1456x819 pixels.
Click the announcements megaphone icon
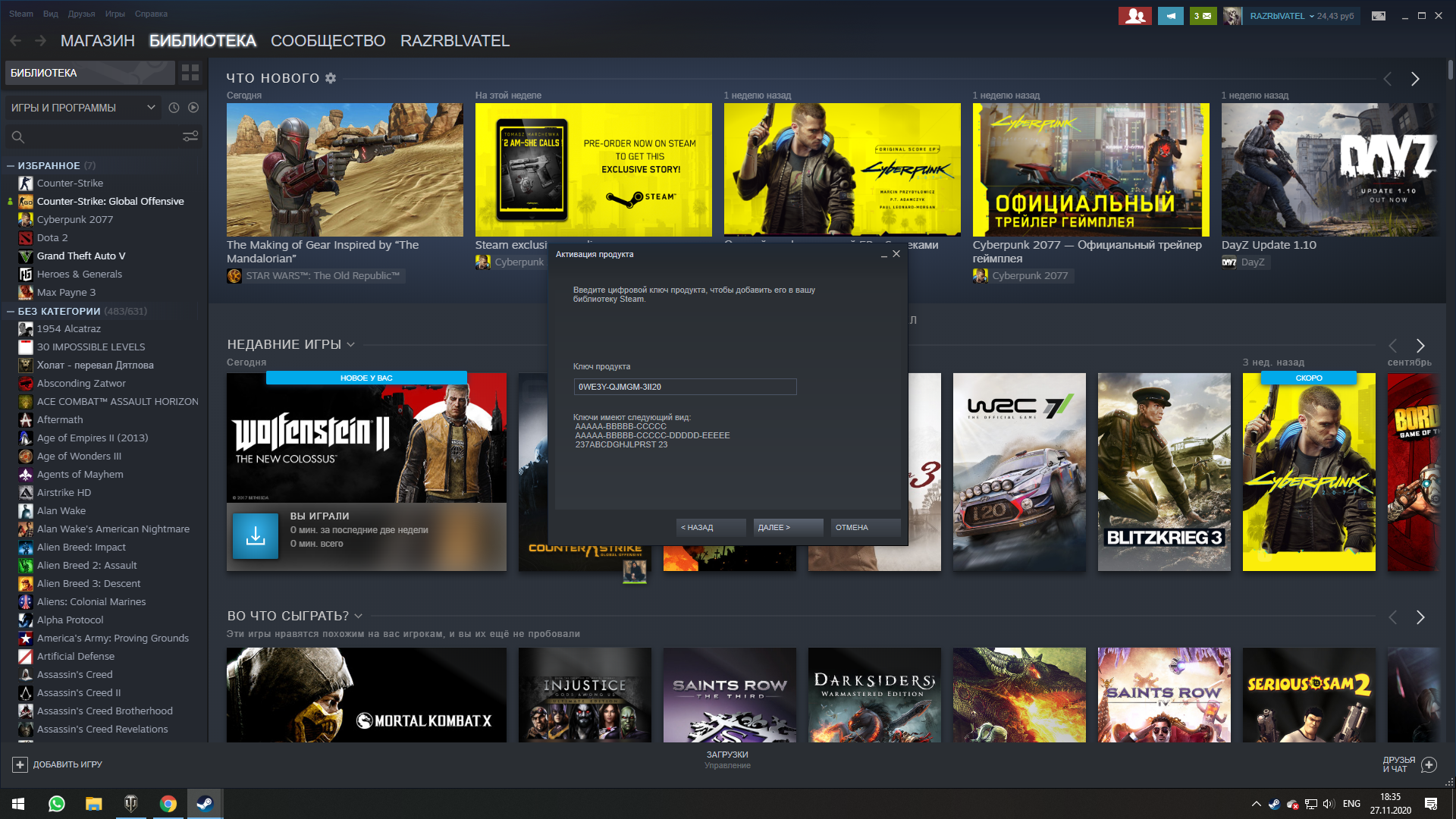point(1170,16)
